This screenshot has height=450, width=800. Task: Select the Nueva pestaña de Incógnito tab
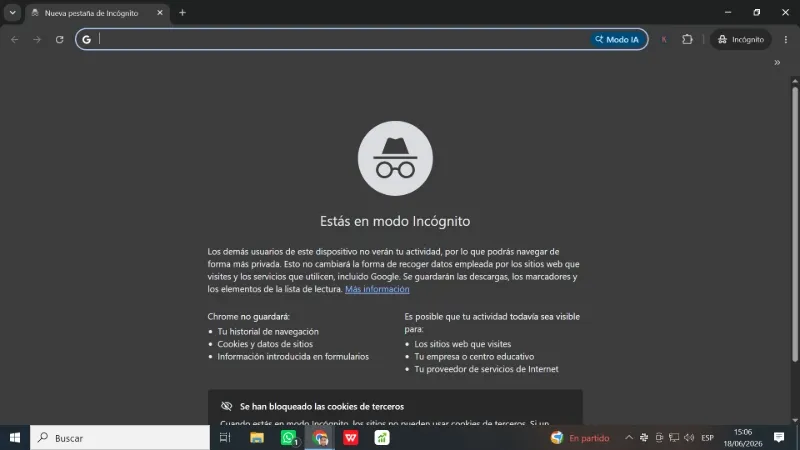tap(97, 13)
